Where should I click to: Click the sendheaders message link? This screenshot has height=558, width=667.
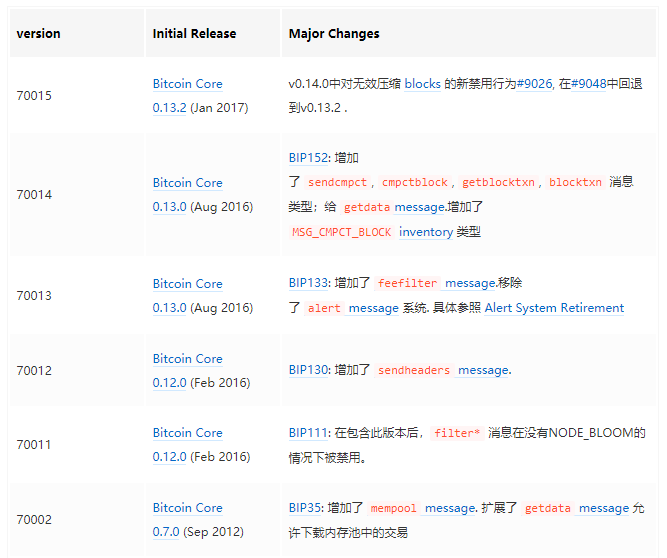[442, 370]
